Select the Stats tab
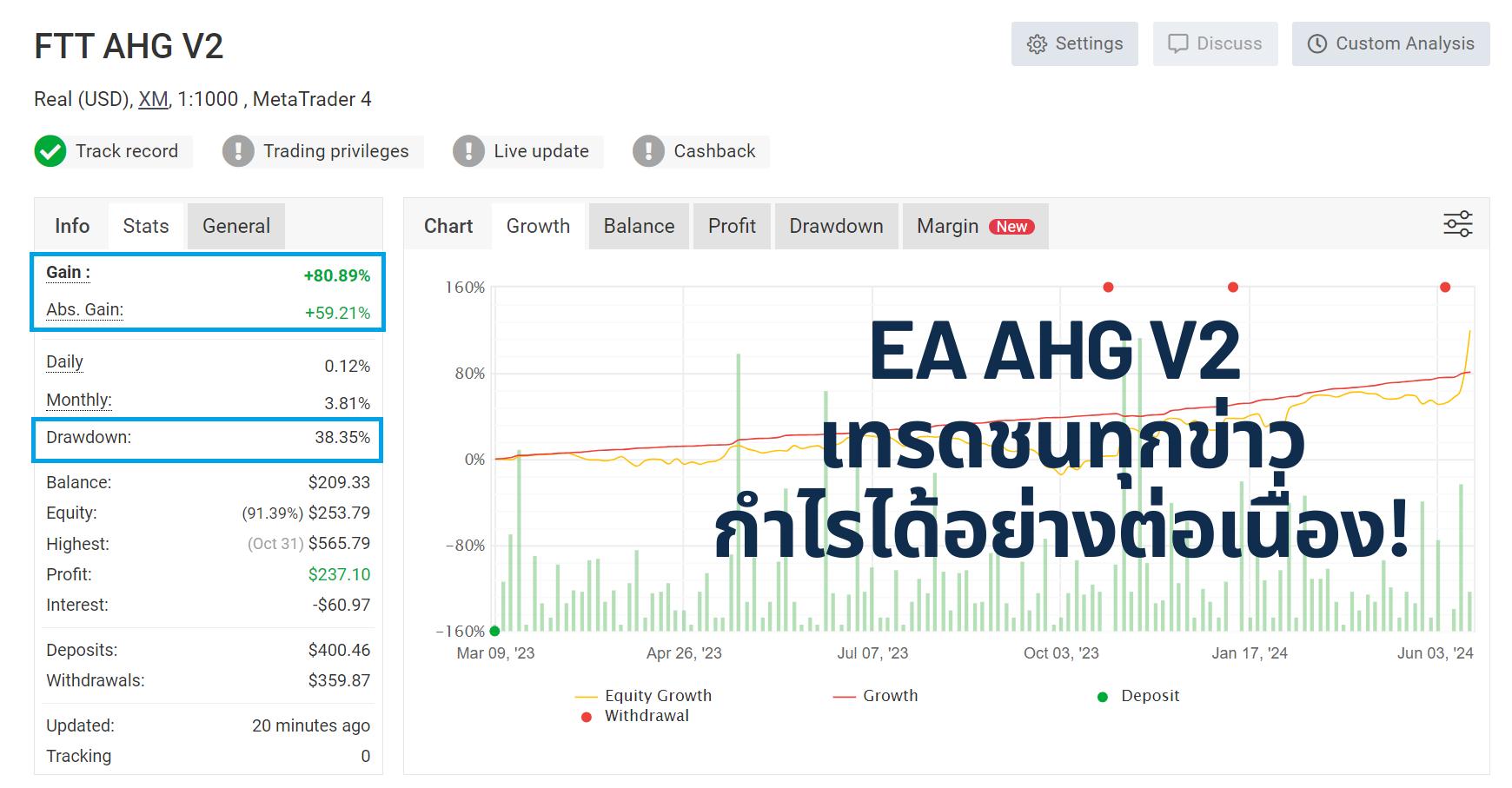1512x788 pixels. 146,226
